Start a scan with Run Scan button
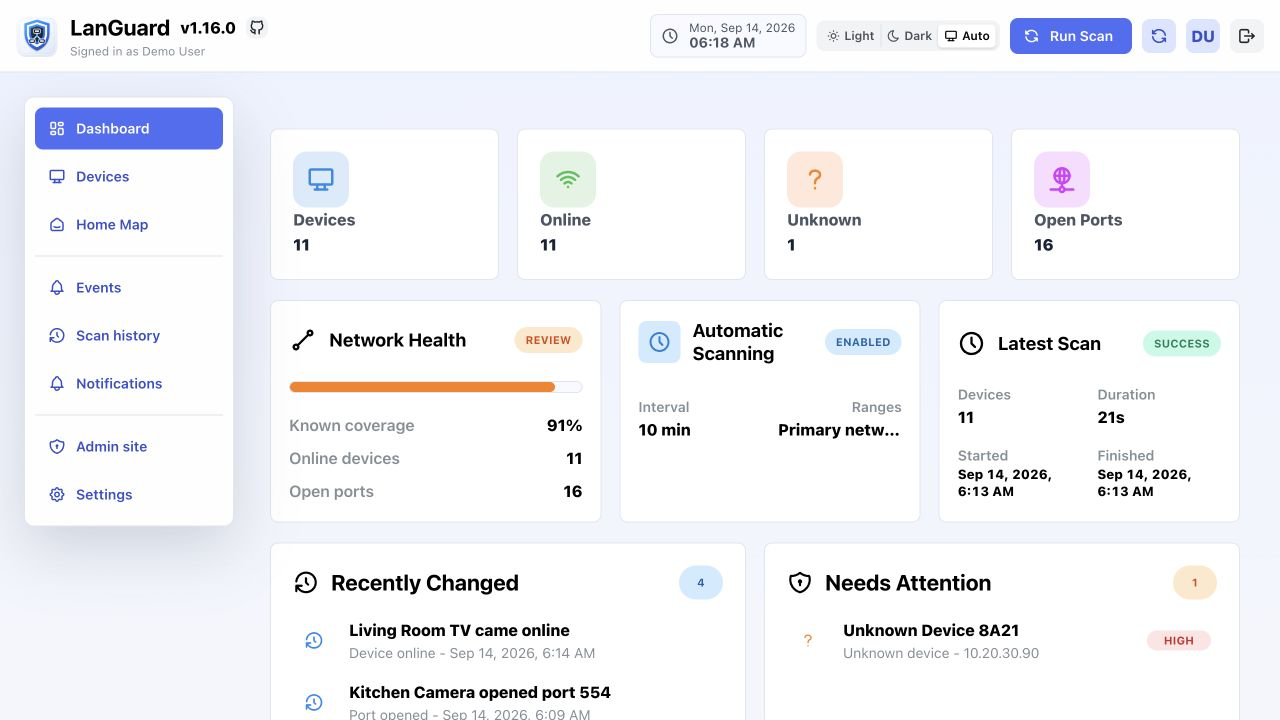 pyautogui.click(x=1071, y=36)
